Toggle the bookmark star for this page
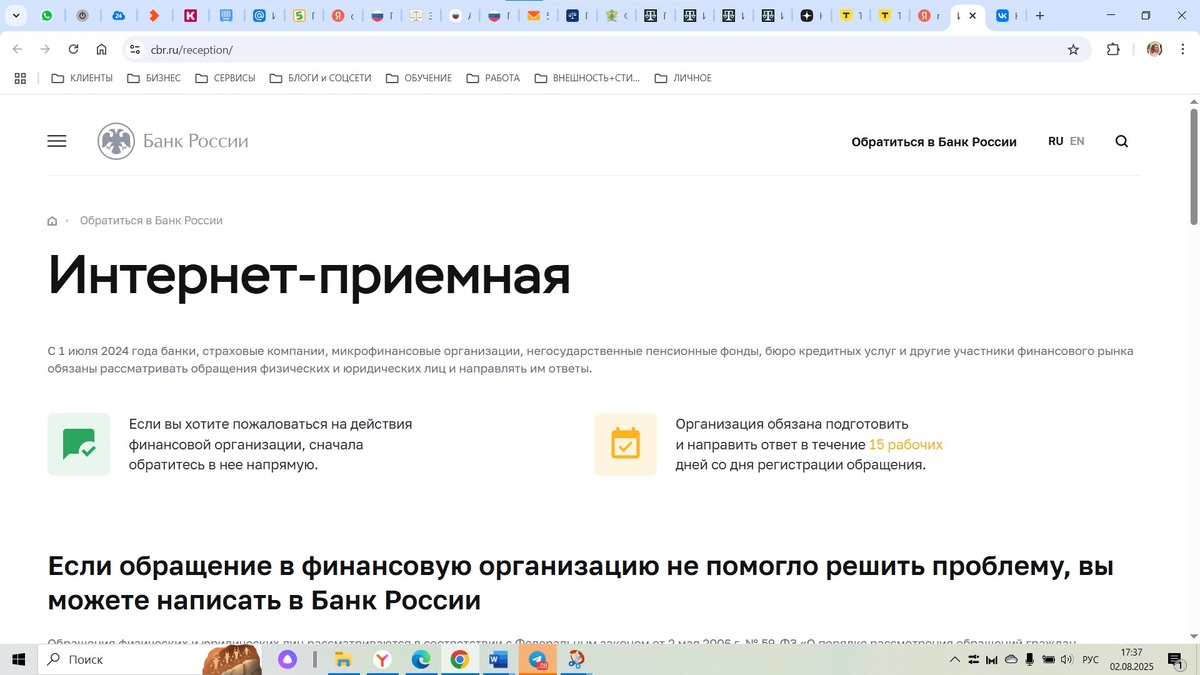1200x675 pixels. (1072, 48)
